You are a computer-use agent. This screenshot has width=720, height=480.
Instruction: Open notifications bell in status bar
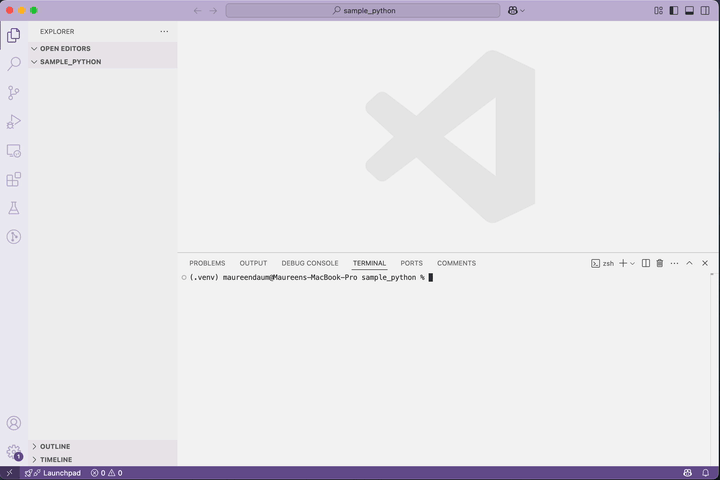click(705, 473)
